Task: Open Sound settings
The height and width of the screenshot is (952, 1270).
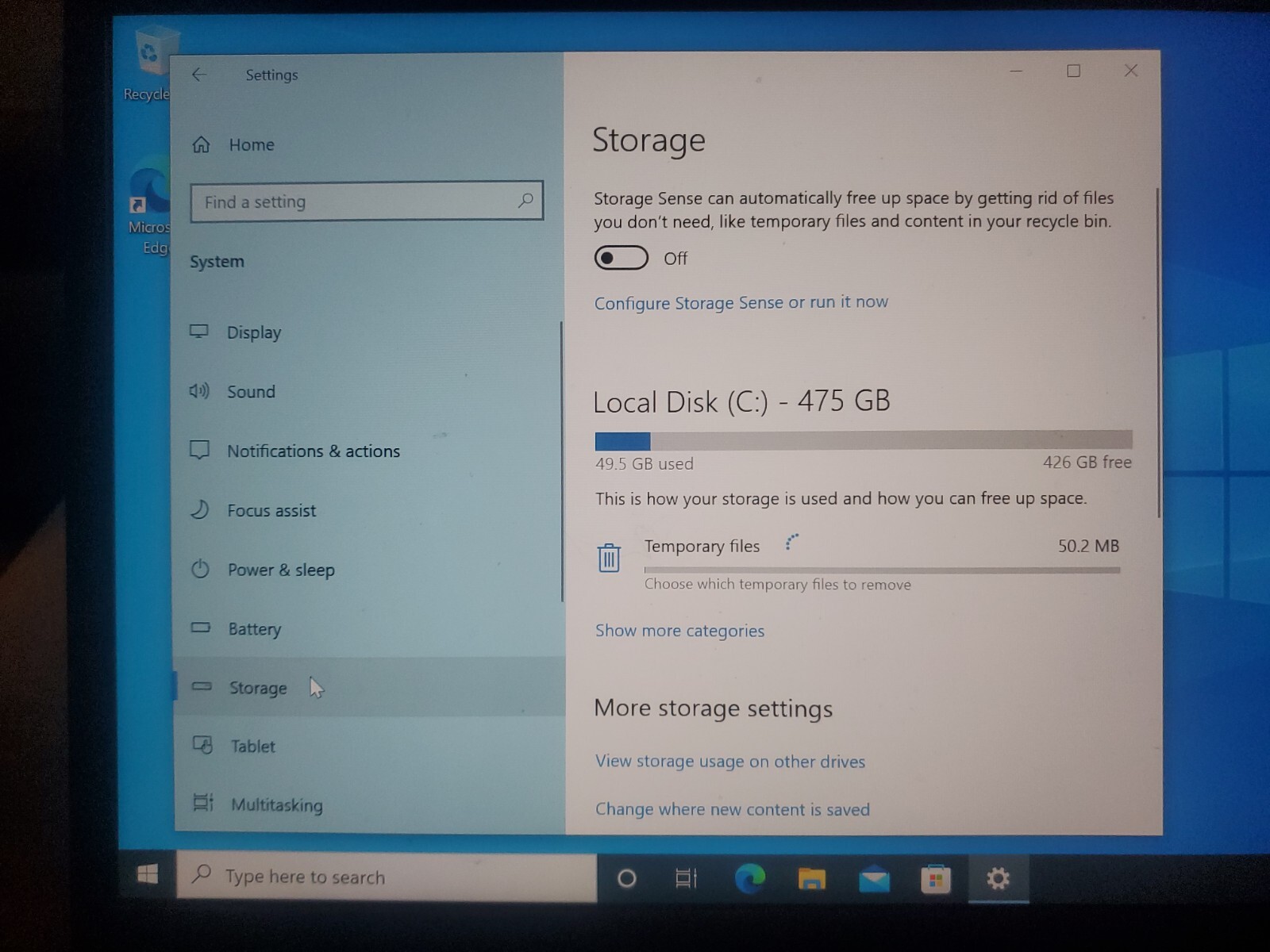Action: coord(367,391)
